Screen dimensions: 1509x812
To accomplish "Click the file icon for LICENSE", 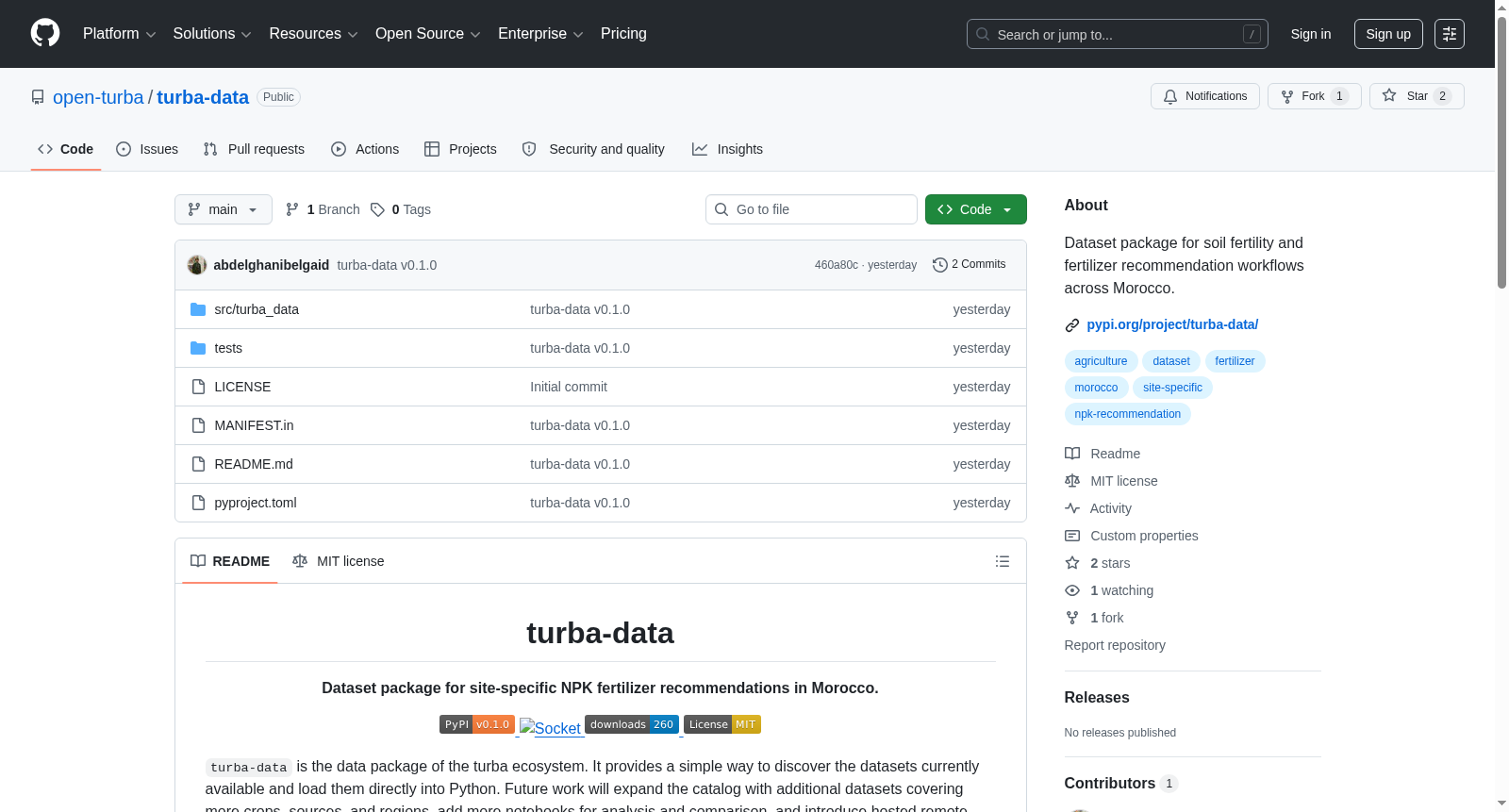I will pos(198,387).
